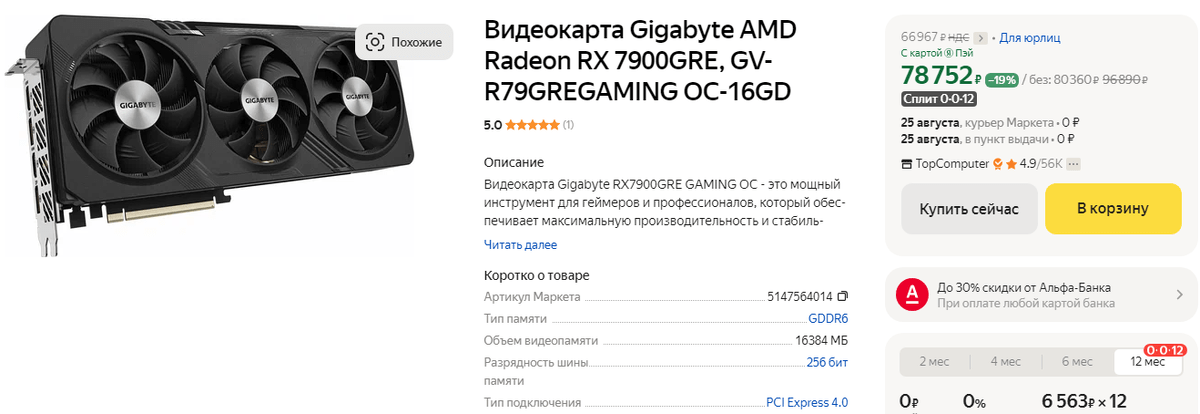This screenshot has height=414, width=1200.
Task: Switch to the 6 мес installment term
Action: click(x=1077, y=362)
